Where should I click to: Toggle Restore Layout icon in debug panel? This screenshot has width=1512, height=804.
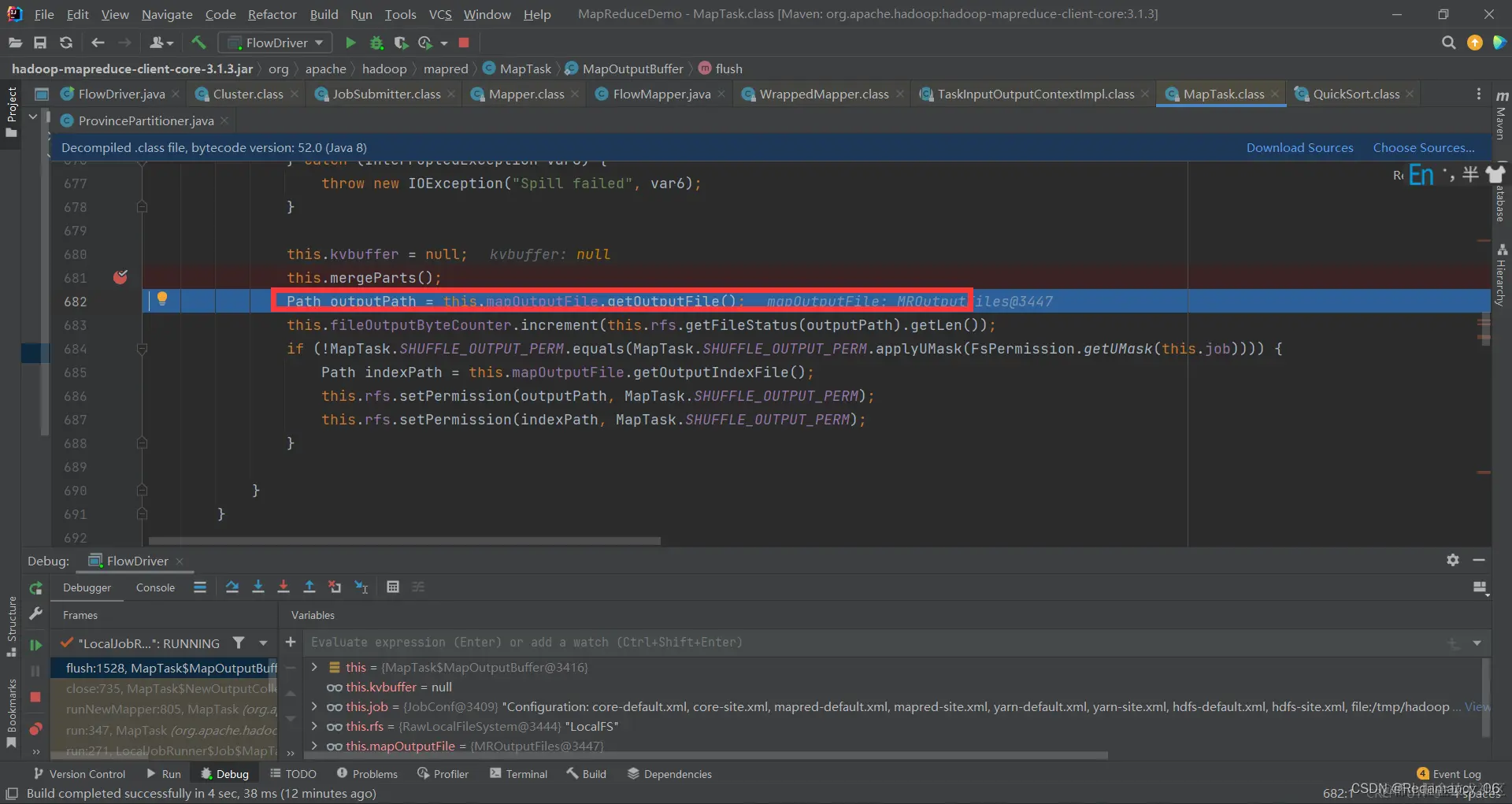coord(1480,587)
